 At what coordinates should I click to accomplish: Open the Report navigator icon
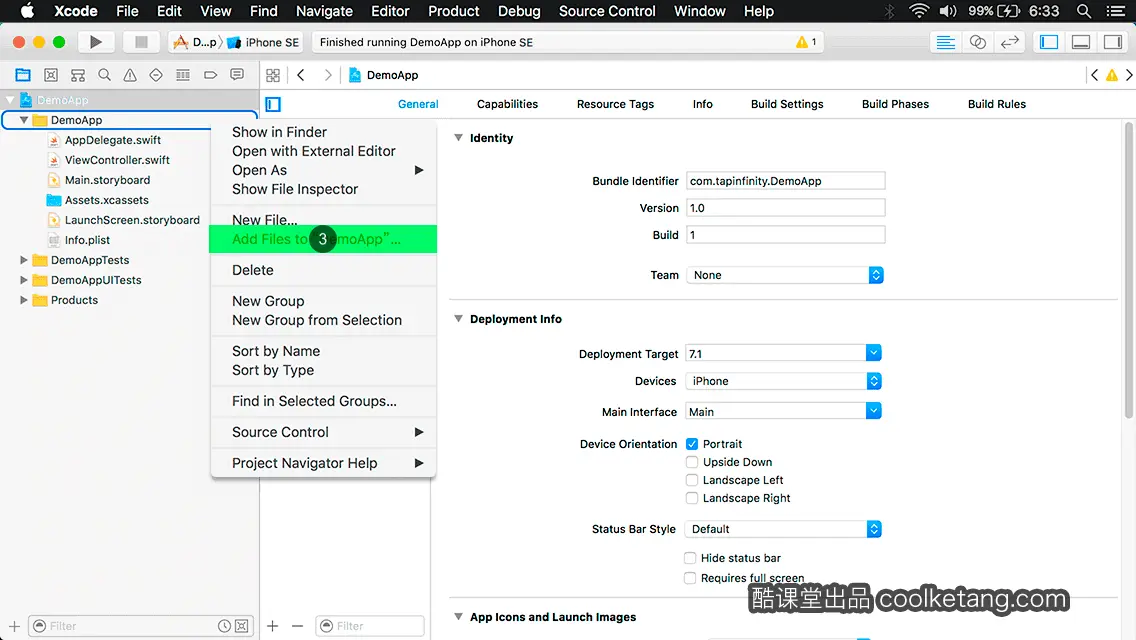pyautogui.click(x=237, y=75)
